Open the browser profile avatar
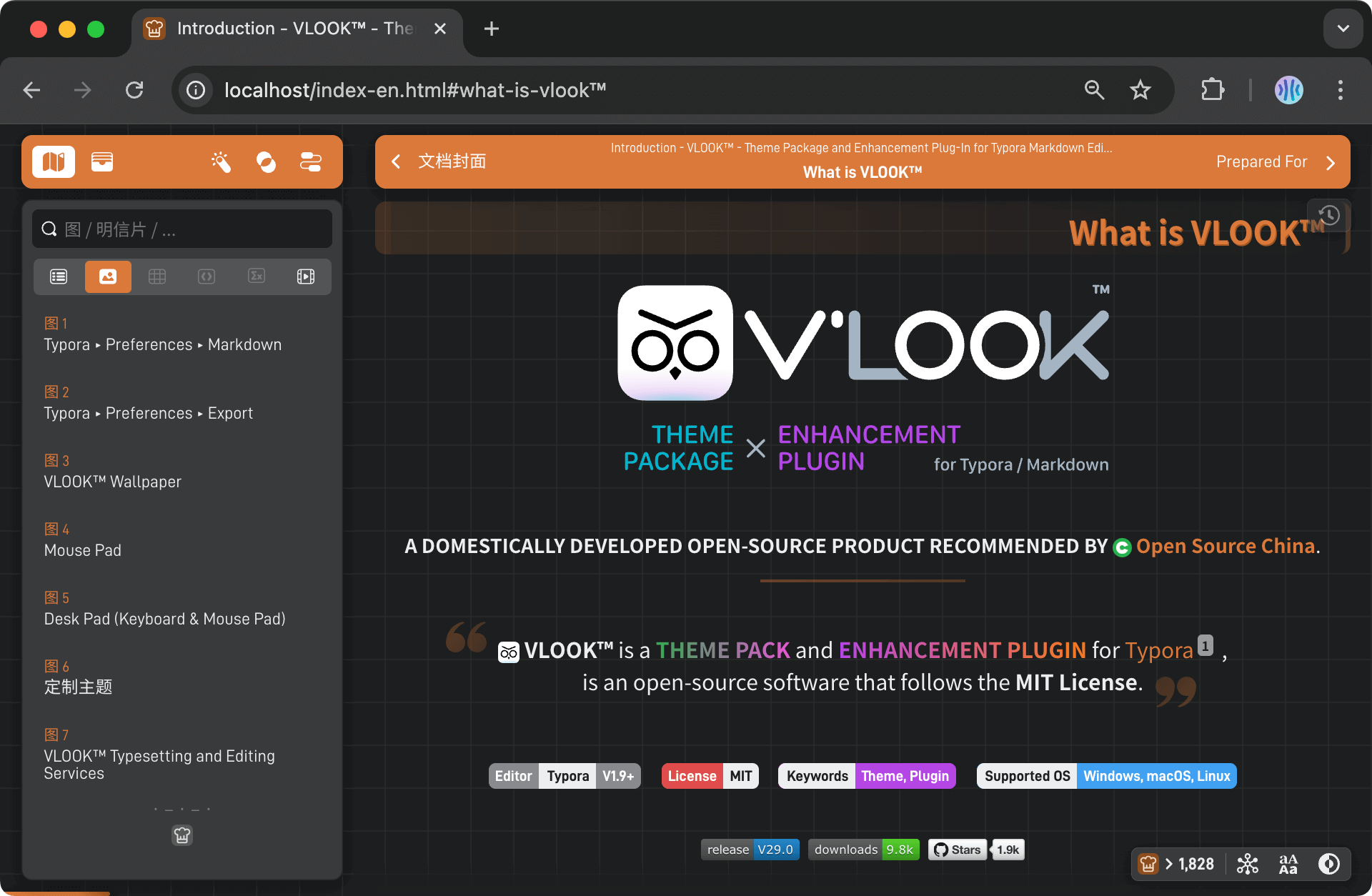The height and width of the screenshot is (896, 1372). coord(1289,90)
